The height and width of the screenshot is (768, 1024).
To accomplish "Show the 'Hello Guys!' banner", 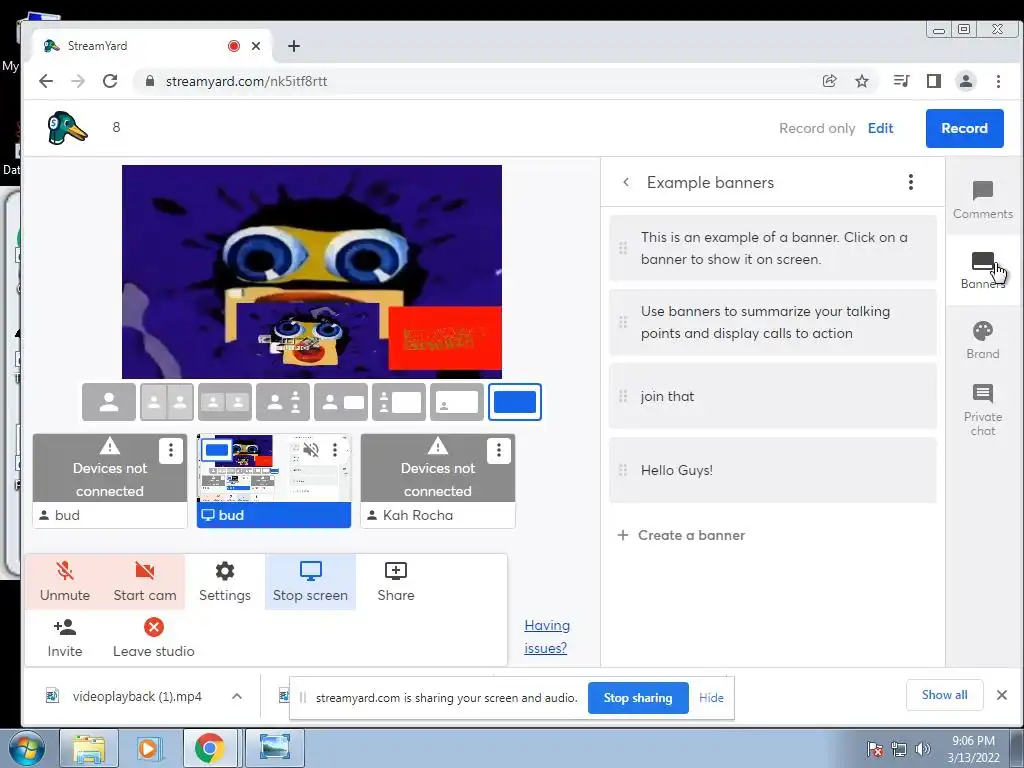I will tap(773, 470).
